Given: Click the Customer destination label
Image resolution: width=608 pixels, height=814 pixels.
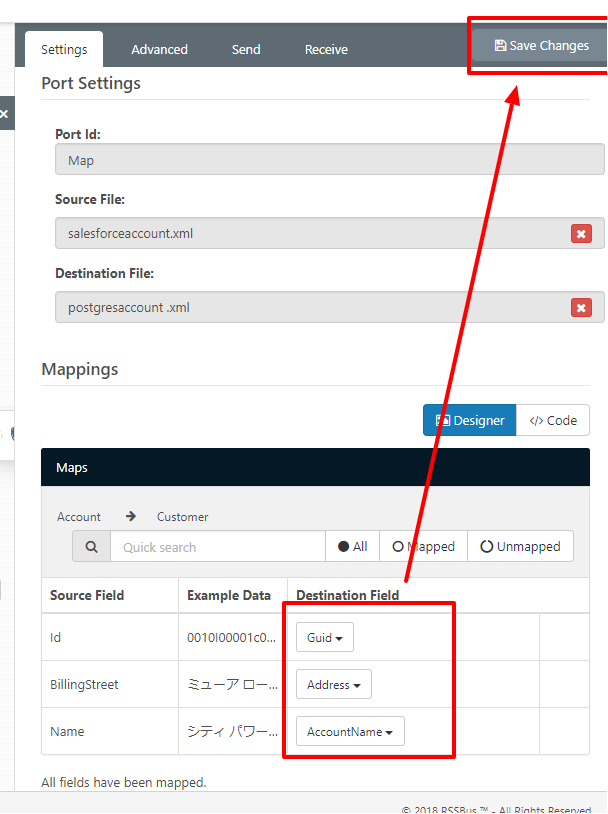Looking at the screenshot, I should pyautogui.click(x=182, y=517).
